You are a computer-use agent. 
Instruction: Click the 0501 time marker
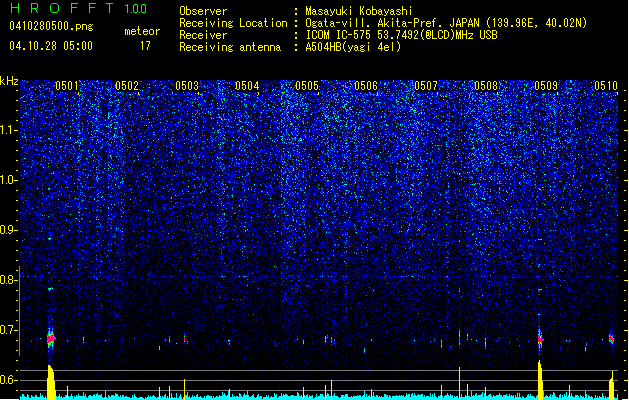pos(67,86)
